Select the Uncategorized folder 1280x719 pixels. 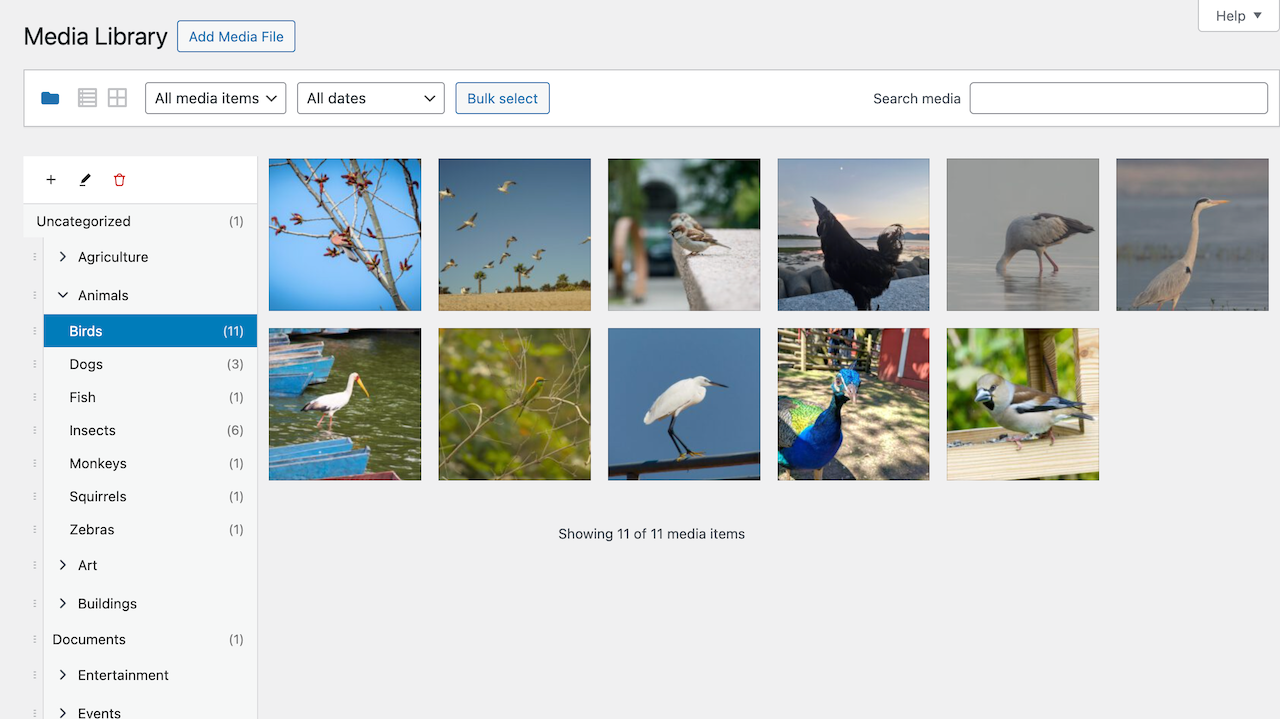tap(140, 221)
